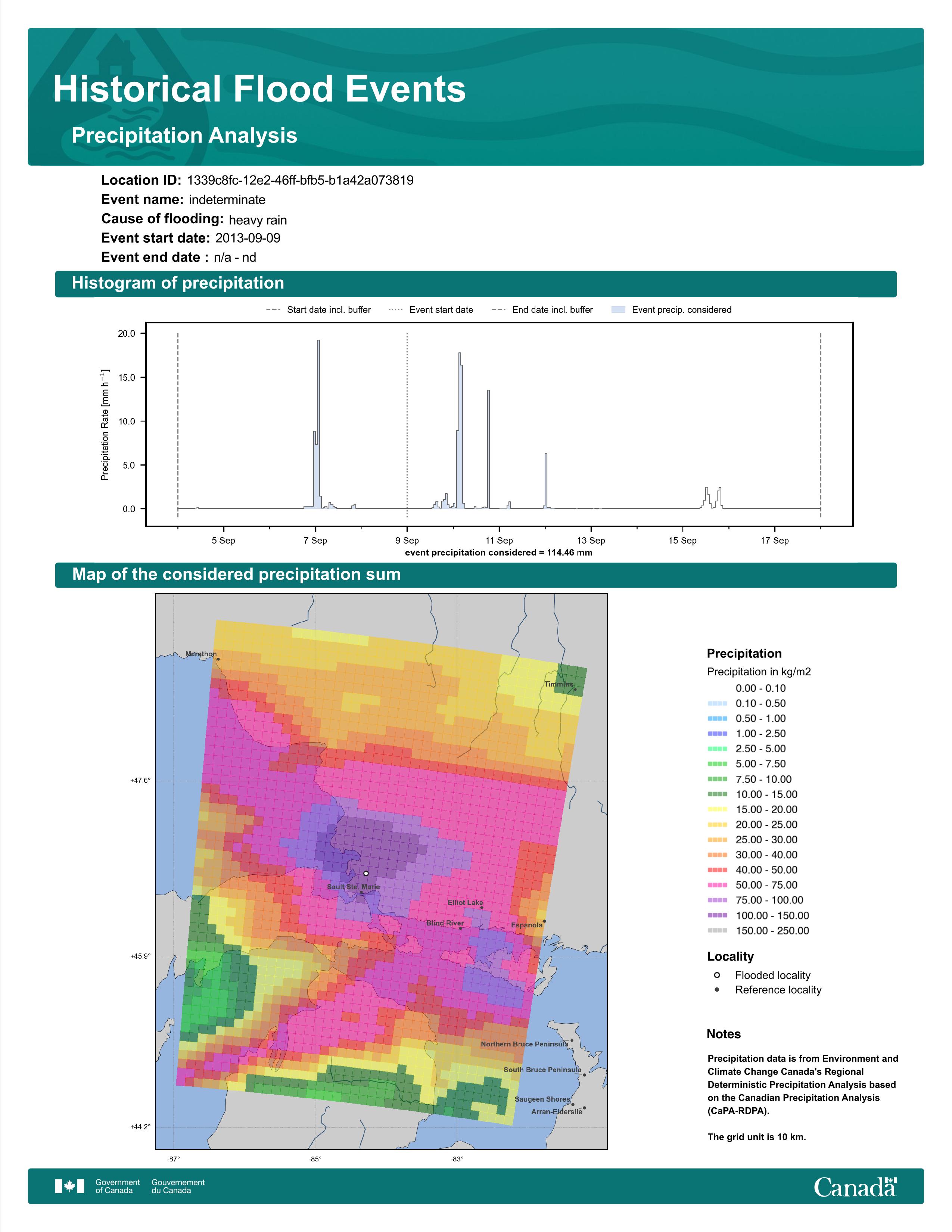The height and width of the screenshot is (1232, 952).
Task: Click the Reference locality dot legend symbol
Action: pyautogui.click(x=717, y=989)
